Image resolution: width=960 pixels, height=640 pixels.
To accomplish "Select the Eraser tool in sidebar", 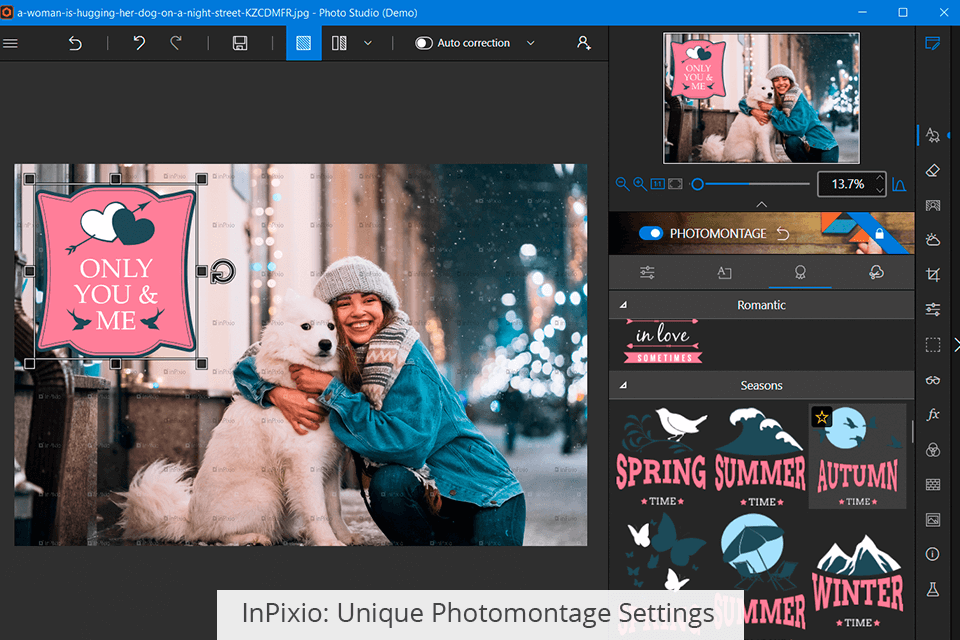I will click(932, 170).
